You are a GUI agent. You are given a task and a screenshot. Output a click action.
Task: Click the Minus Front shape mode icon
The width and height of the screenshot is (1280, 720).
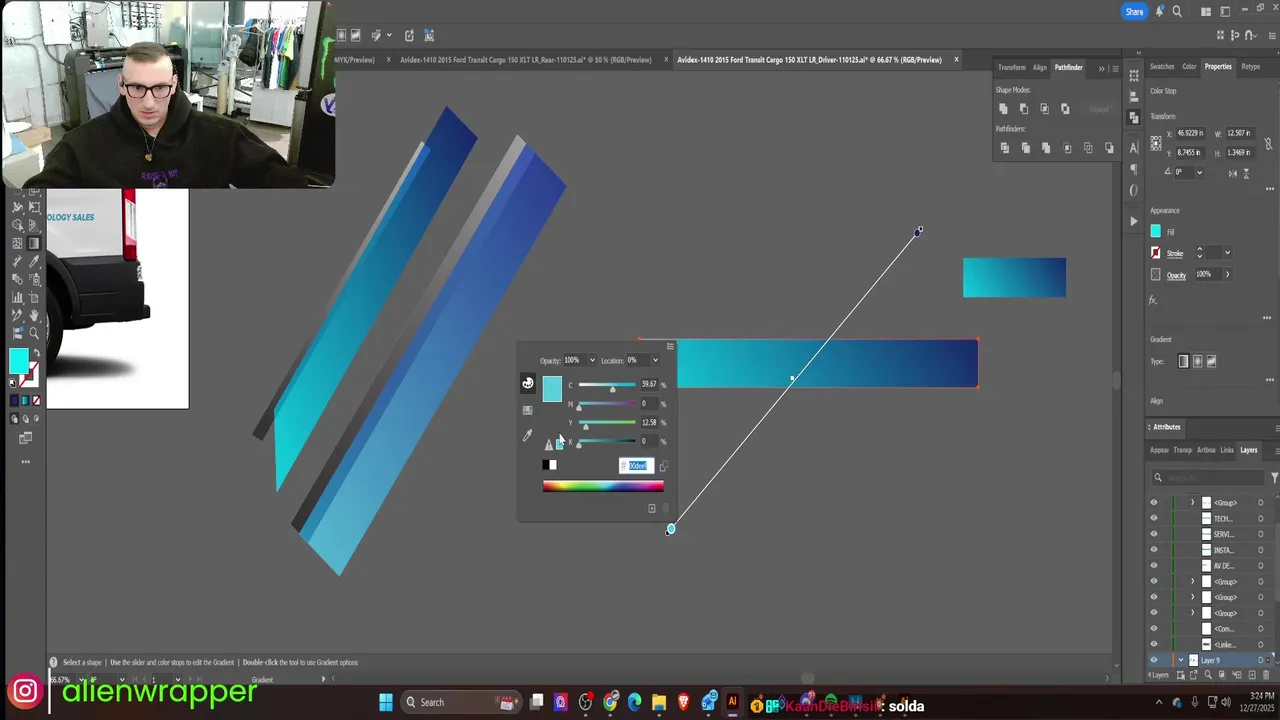(x=1024, y=108)
